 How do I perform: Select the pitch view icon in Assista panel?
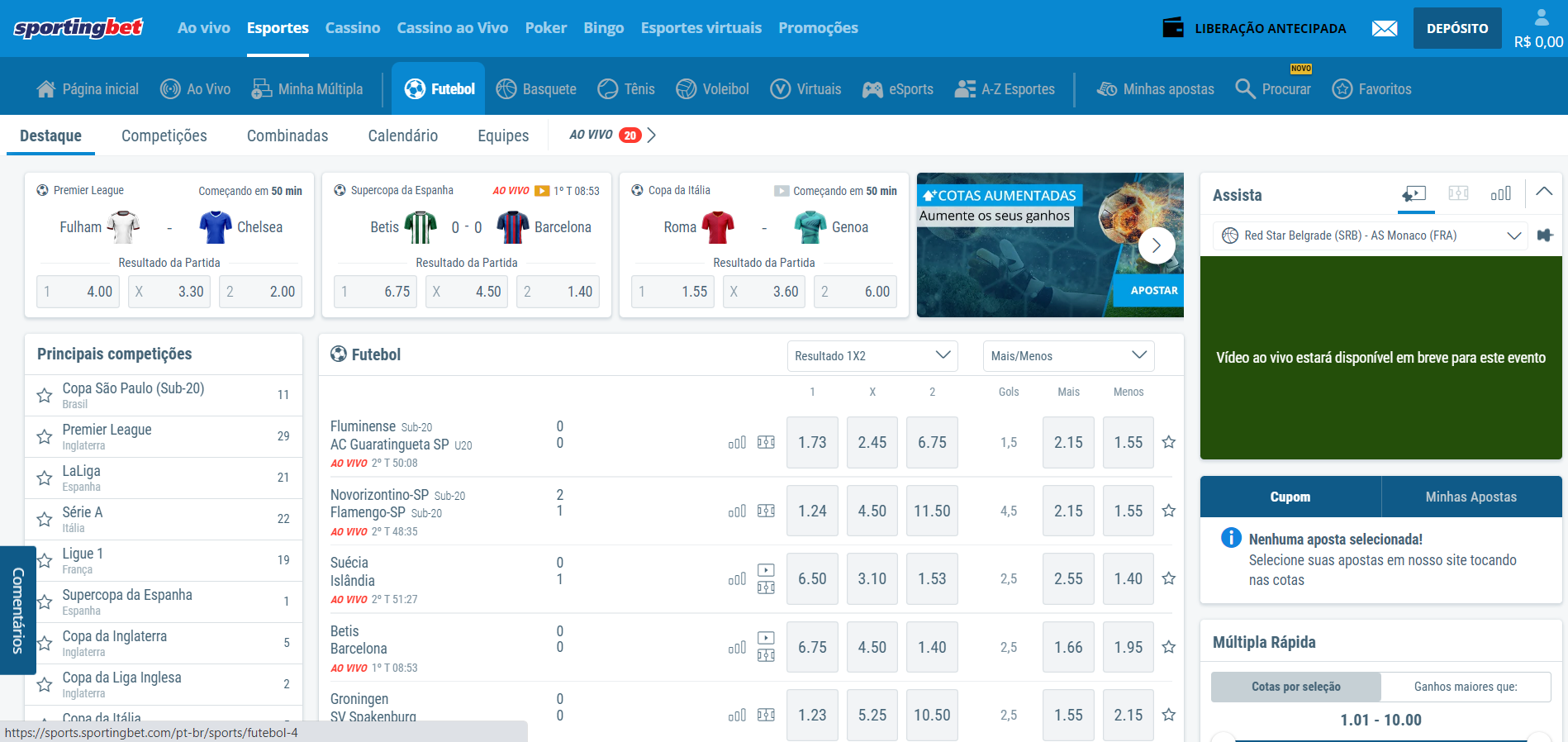(1459, 193)
